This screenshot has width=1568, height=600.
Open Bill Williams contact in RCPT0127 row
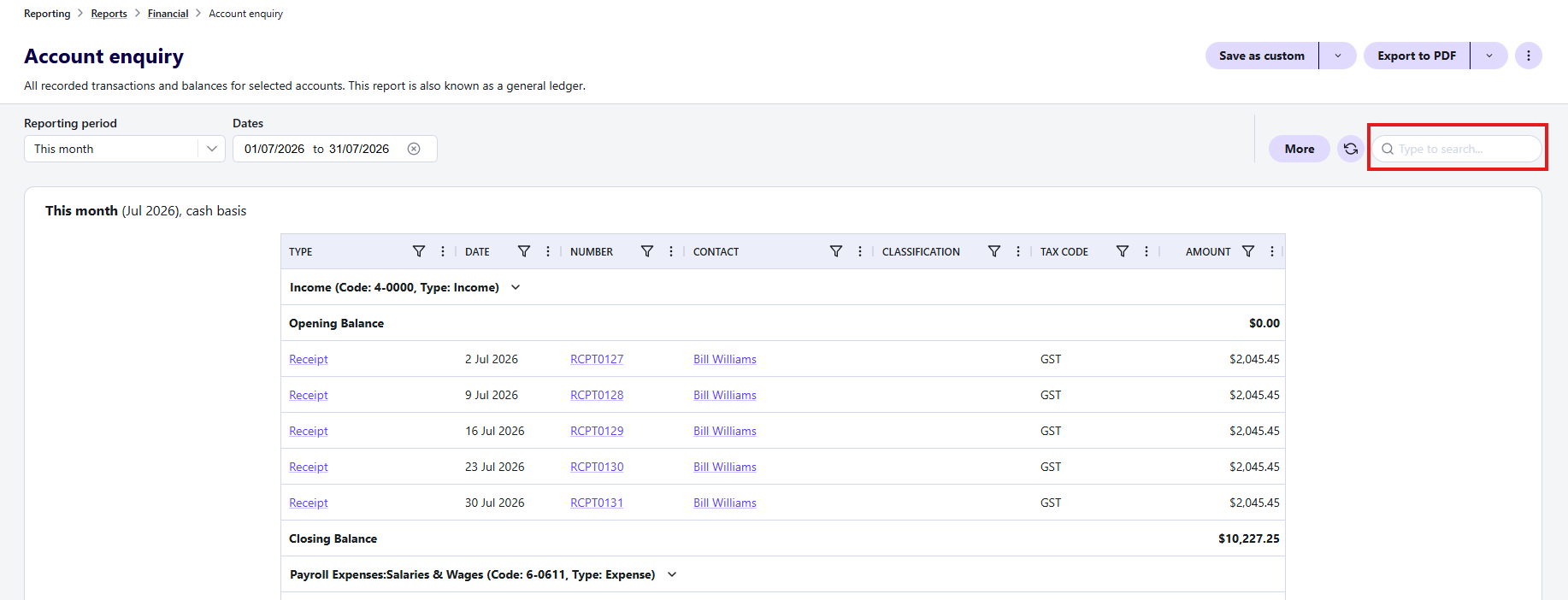coord(725,359)
